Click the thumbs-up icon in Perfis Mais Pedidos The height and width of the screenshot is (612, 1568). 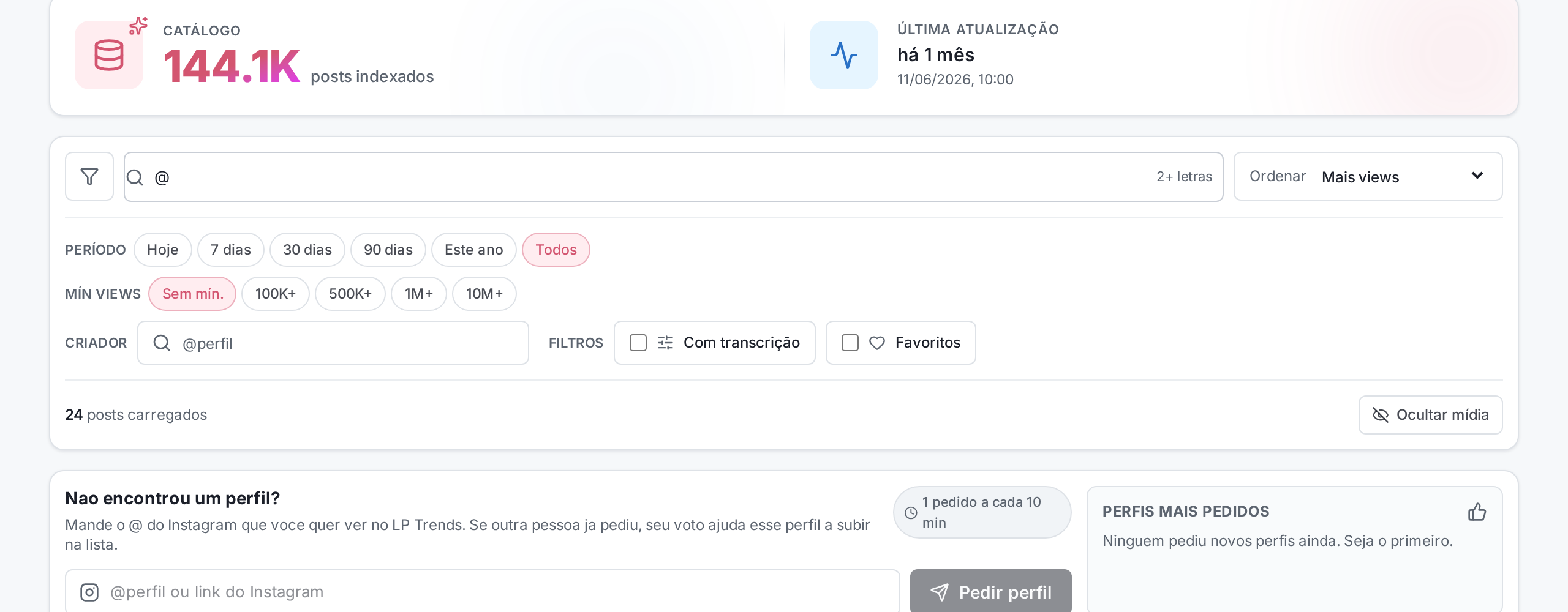tap(1477, 512)
